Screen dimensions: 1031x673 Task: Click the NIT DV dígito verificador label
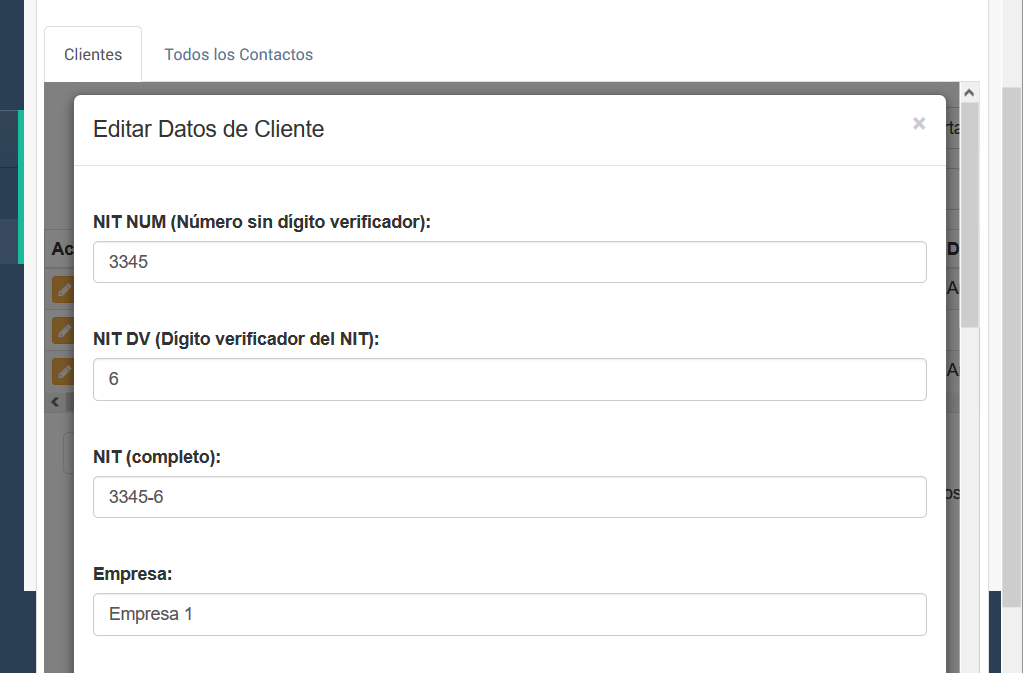tap(236, 339)
